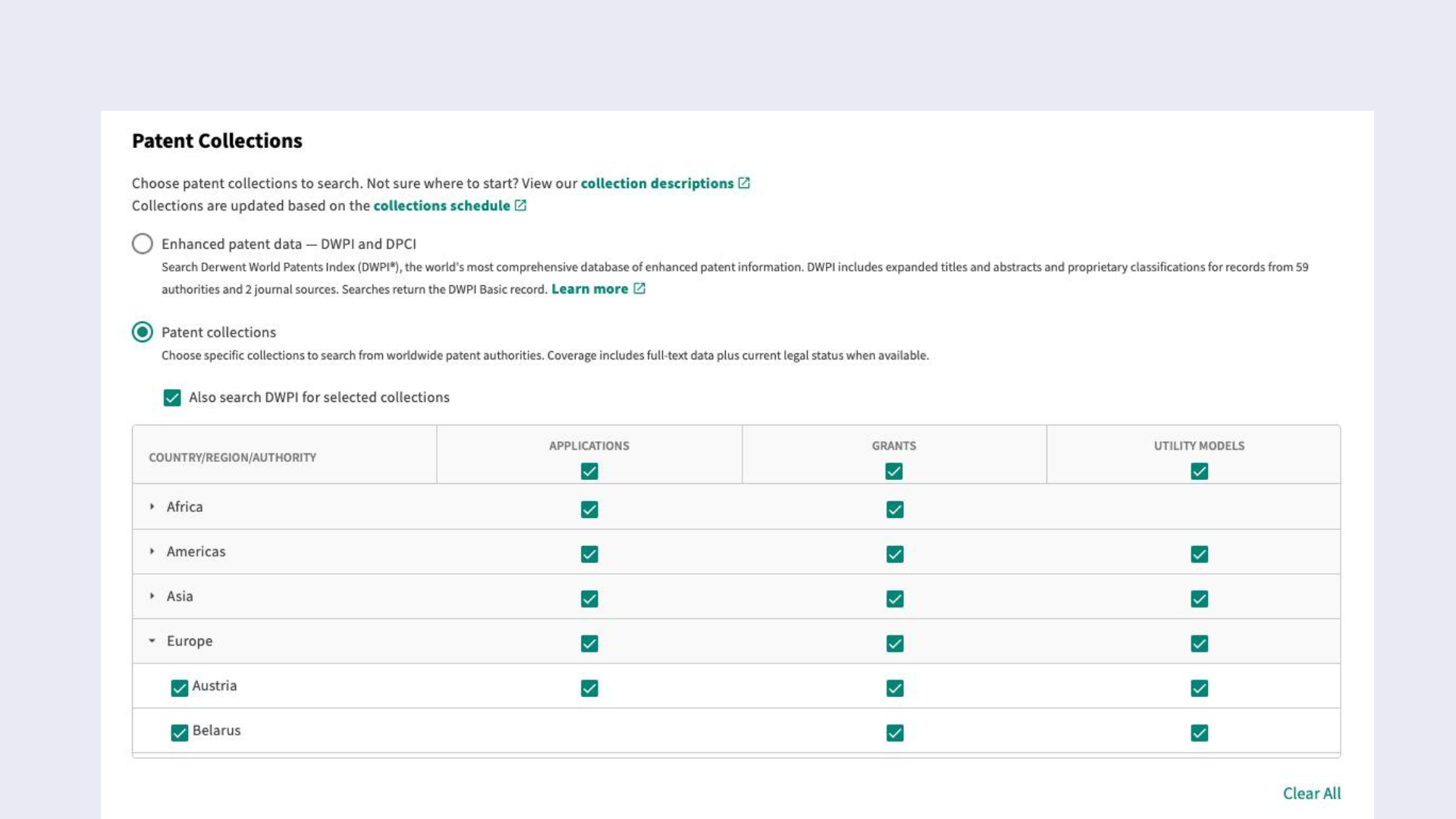The image size is (1456, 819).
Task: Click external-link icon beside collections schedule
Action: click(520, 206)
